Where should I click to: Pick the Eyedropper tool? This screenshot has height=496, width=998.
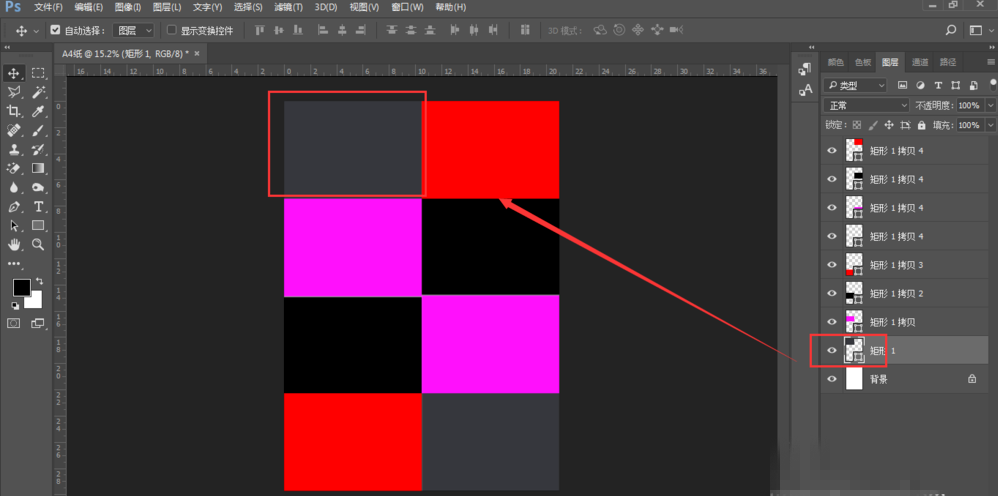38,111
